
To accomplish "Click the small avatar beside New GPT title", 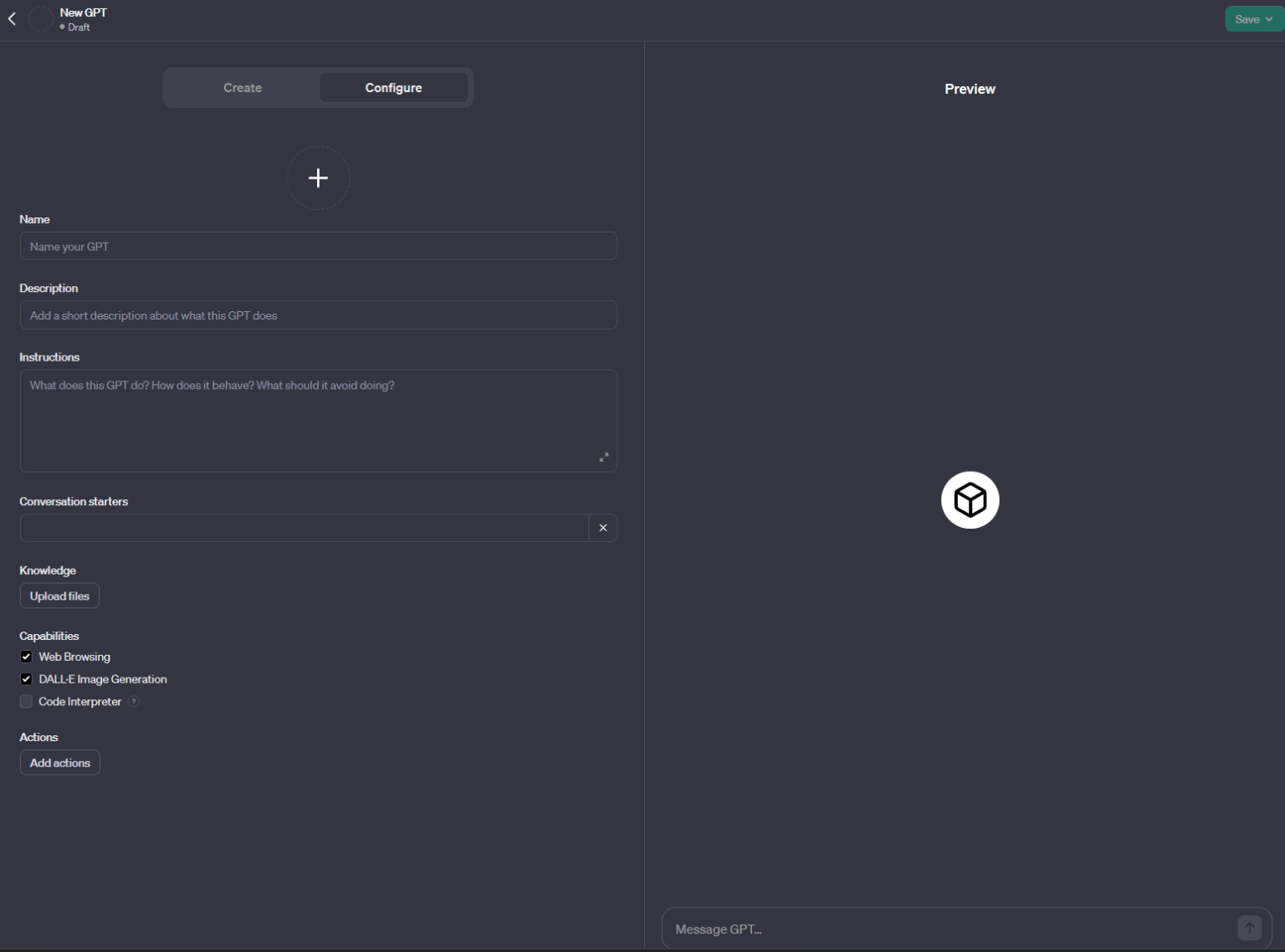I will click(40, 18).
